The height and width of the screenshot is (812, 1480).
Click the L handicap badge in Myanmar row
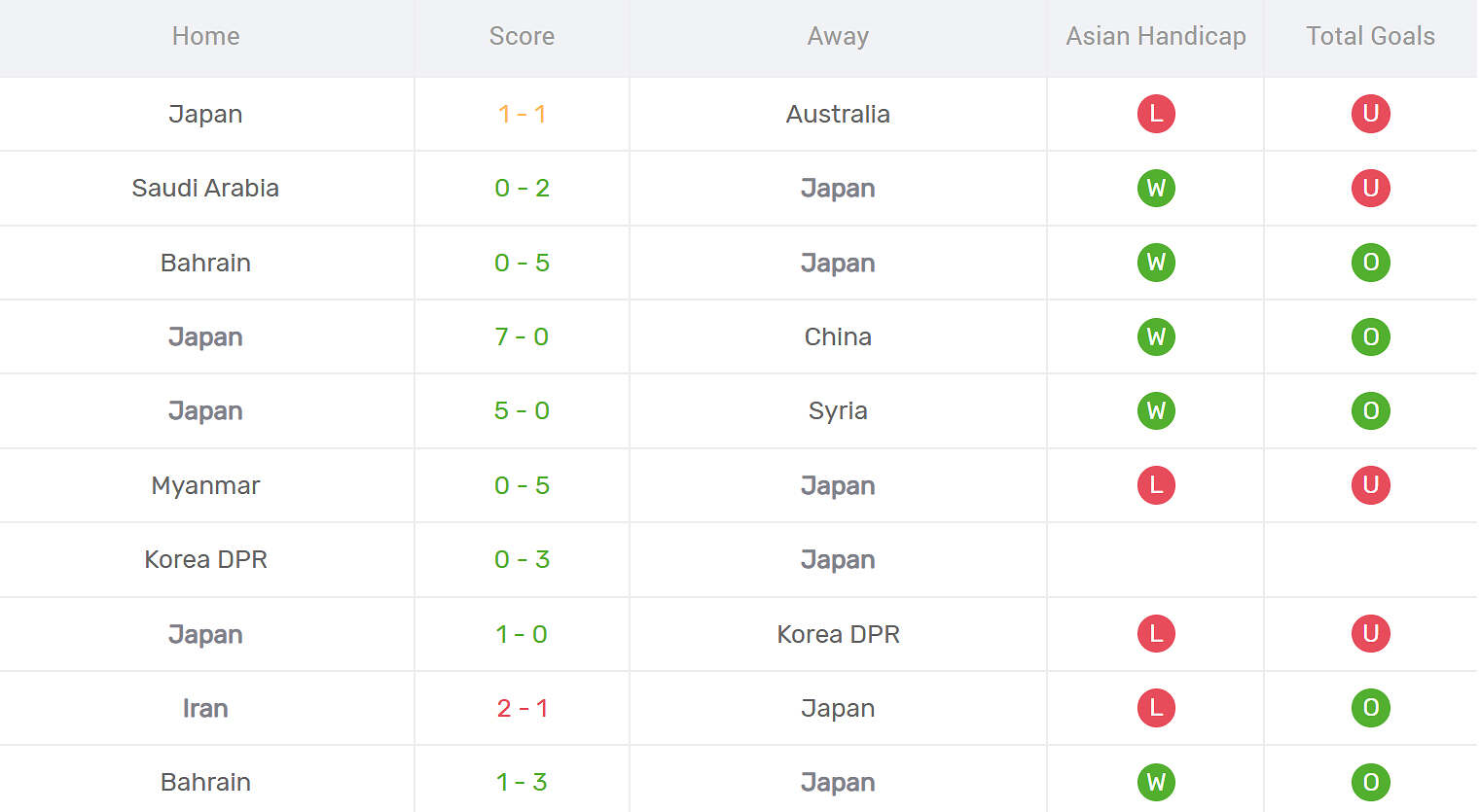coord(1156,485)
